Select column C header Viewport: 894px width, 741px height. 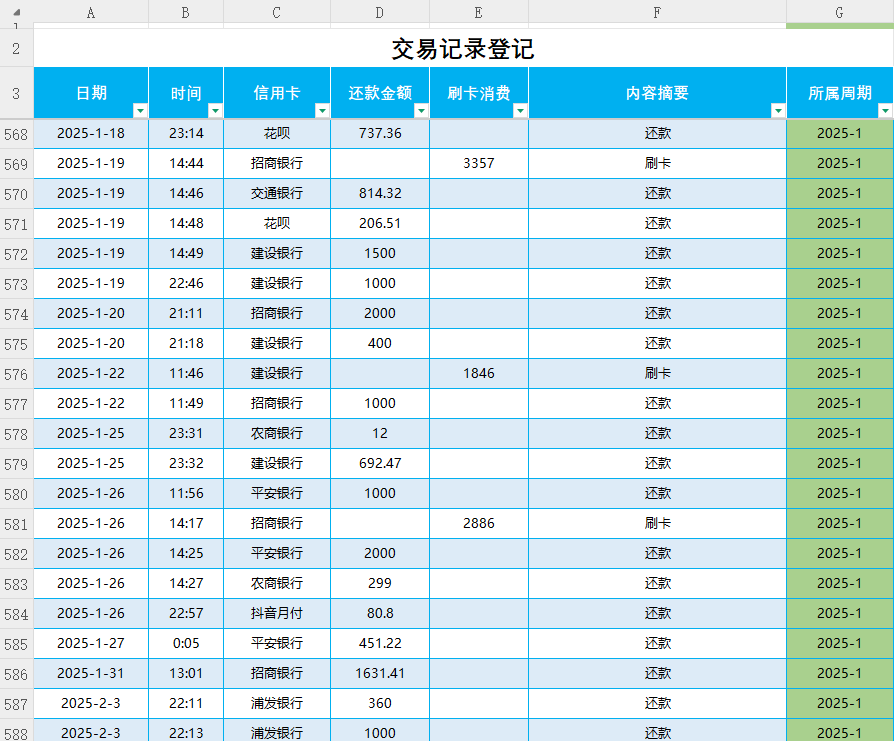pos(277,13)
